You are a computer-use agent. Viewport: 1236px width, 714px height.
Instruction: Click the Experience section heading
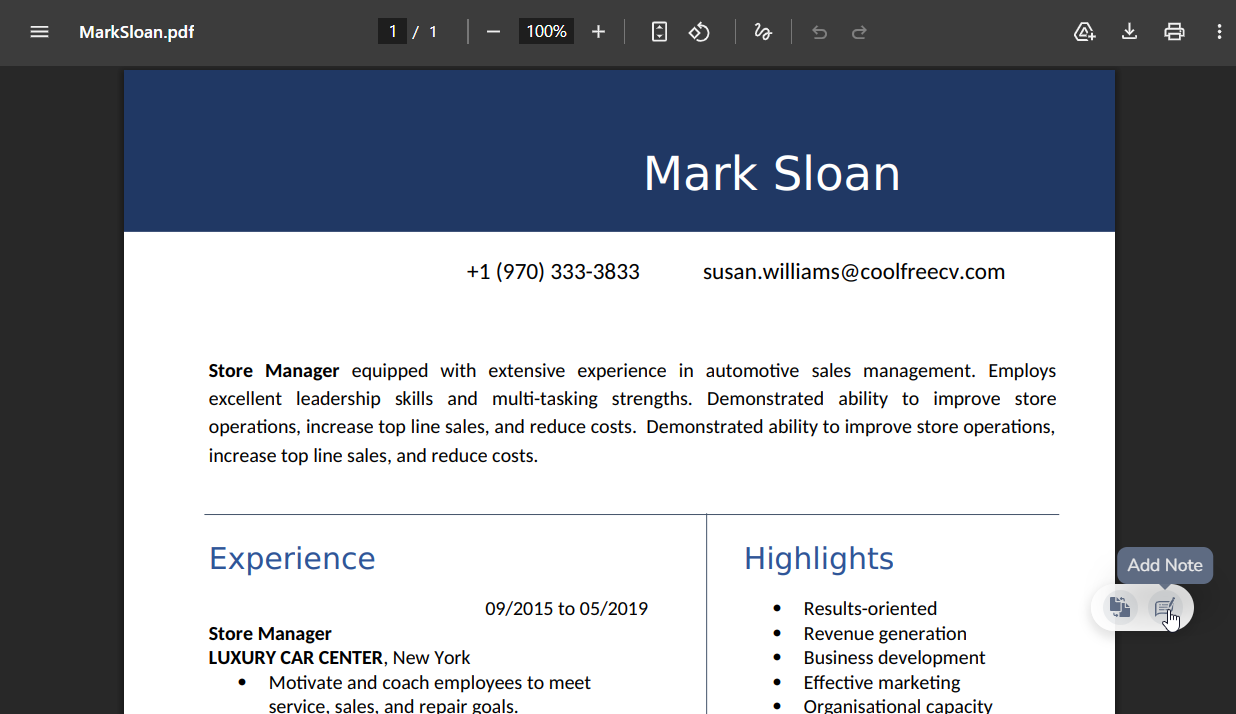pyautogui.click(x=292, y=558)
